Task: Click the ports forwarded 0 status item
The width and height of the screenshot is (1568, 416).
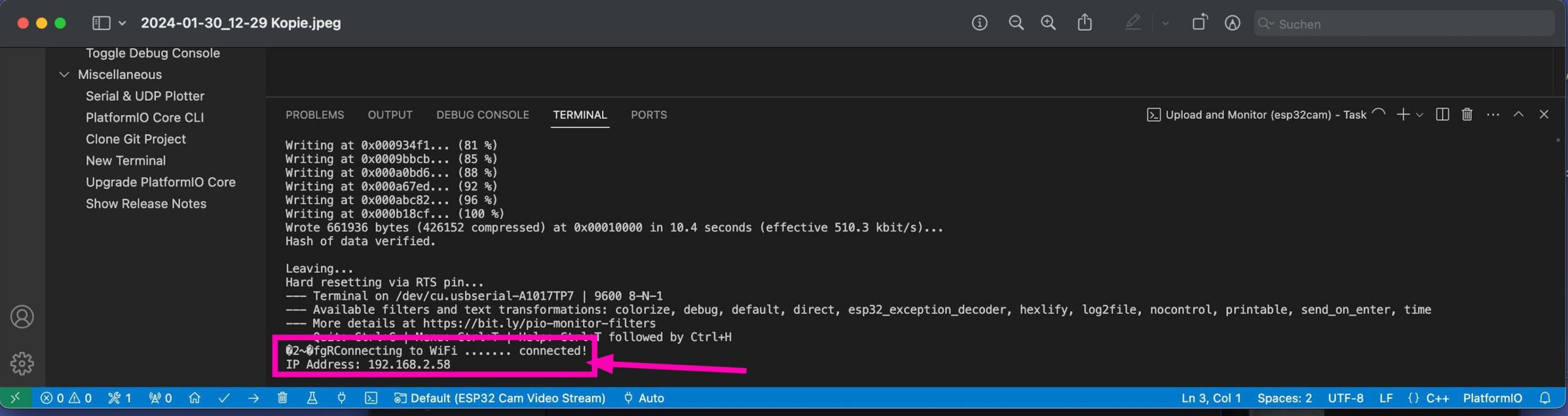Action: pyautogui.click(x=160, y=398)
